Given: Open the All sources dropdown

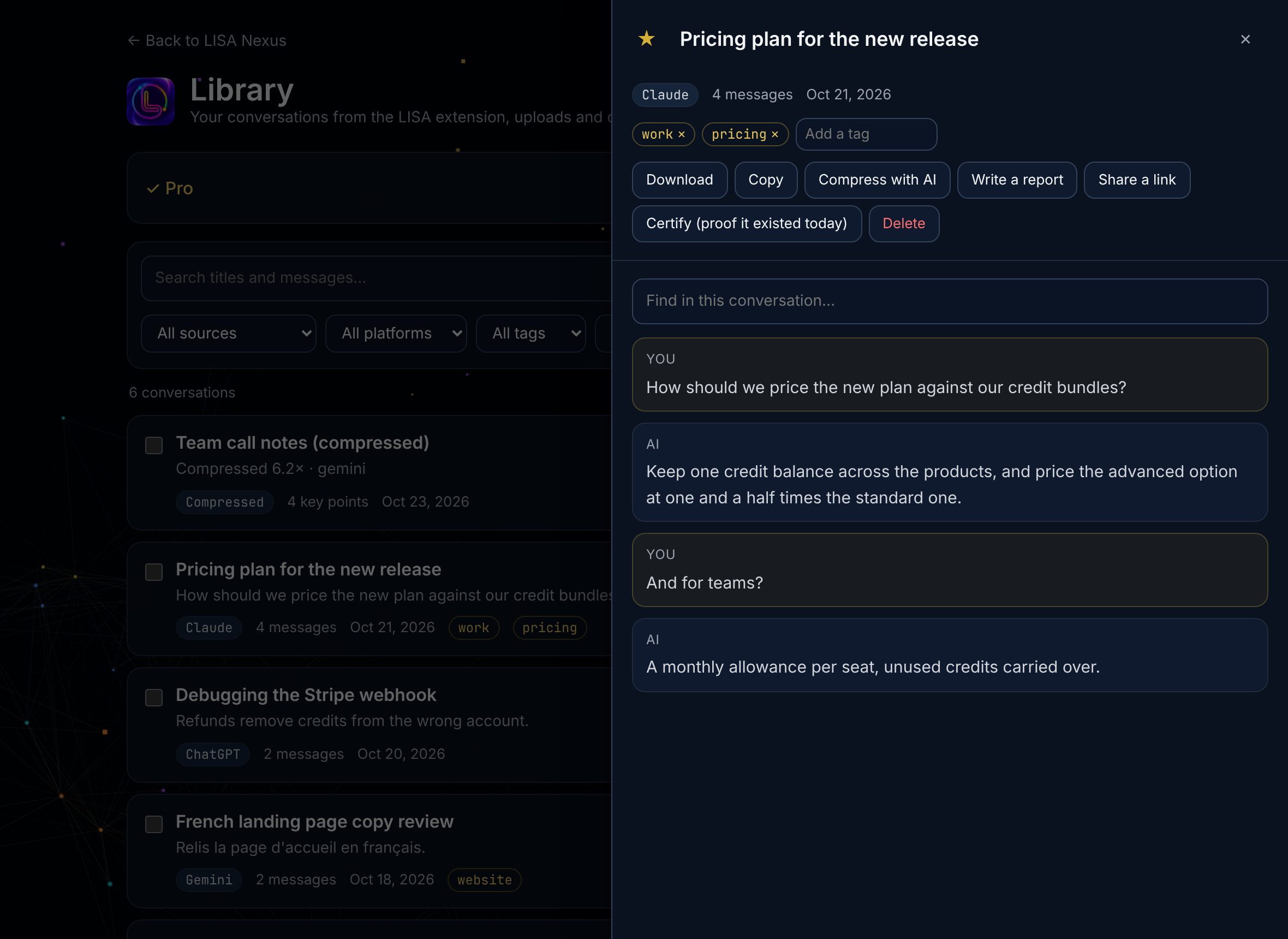Looking at the screenshot, I should point(228,334).
